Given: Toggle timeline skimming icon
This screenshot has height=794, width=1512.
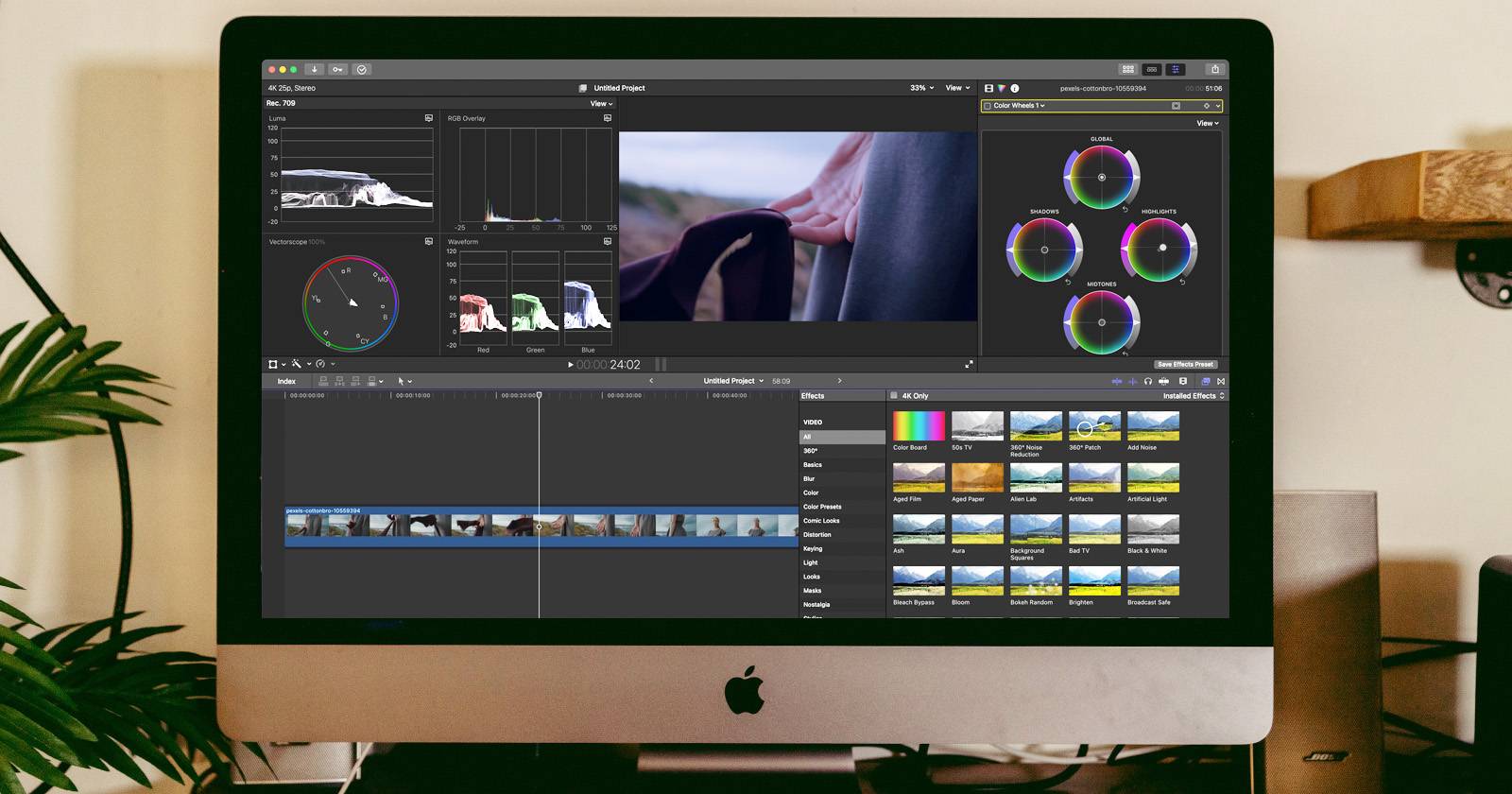Looking at the screenshot, I should click(x=1117, y=381).
